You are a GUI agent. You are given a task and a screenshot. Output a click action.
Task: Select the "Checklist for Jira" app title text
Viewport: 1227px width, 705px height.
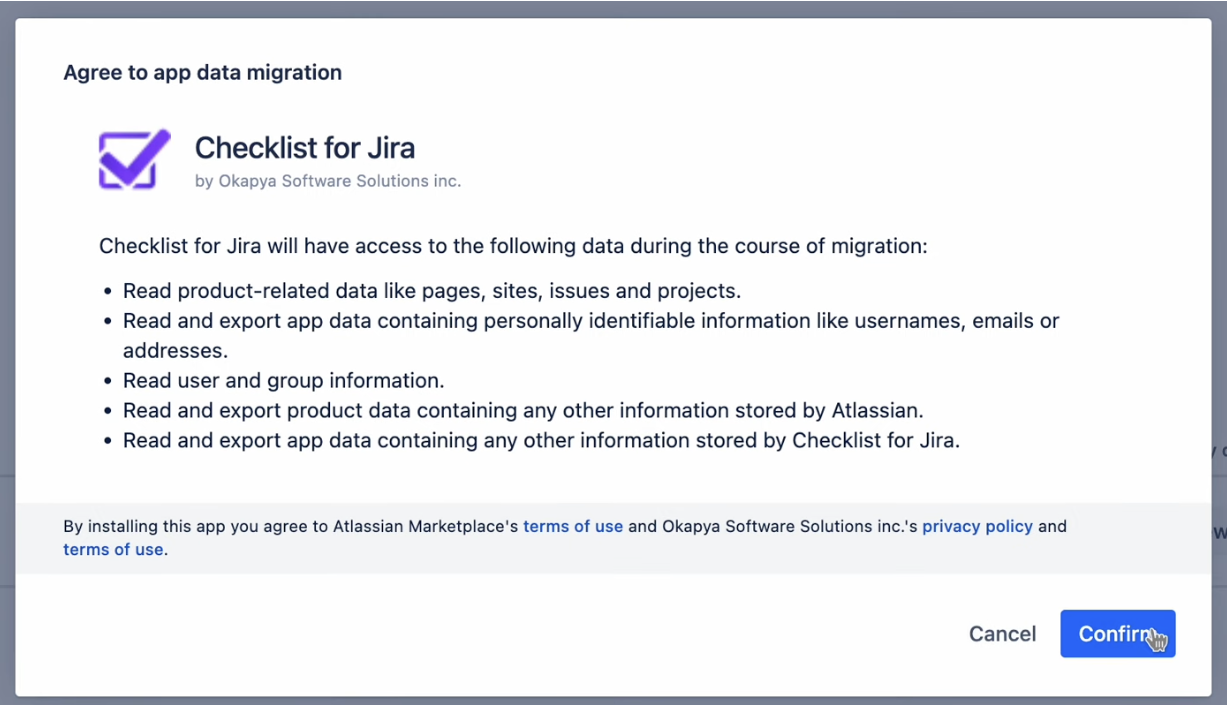304,148
